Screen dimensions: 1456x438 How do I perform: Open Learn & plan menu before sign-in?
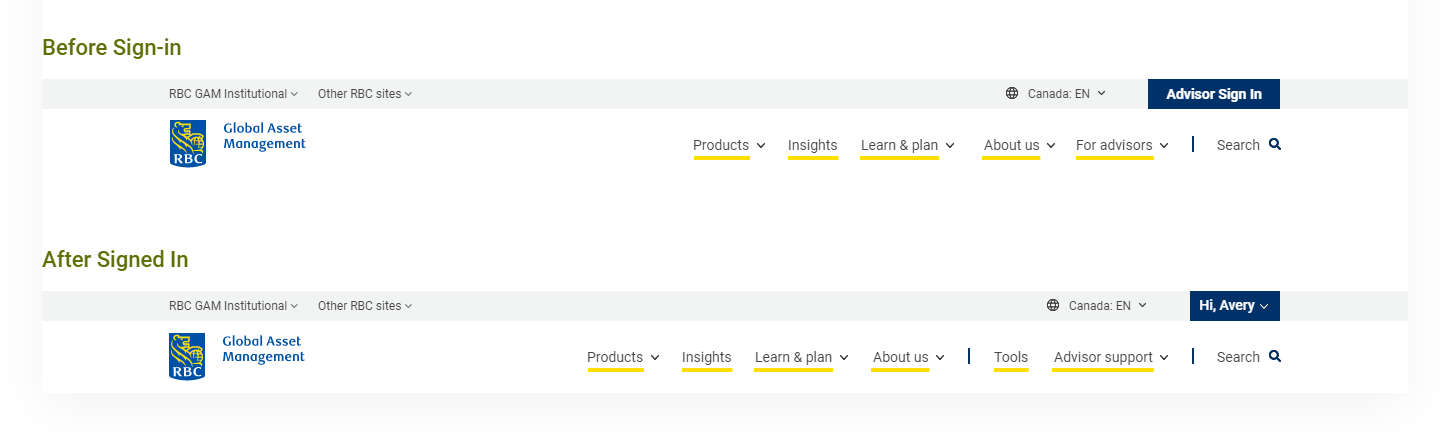coord(908,146)
